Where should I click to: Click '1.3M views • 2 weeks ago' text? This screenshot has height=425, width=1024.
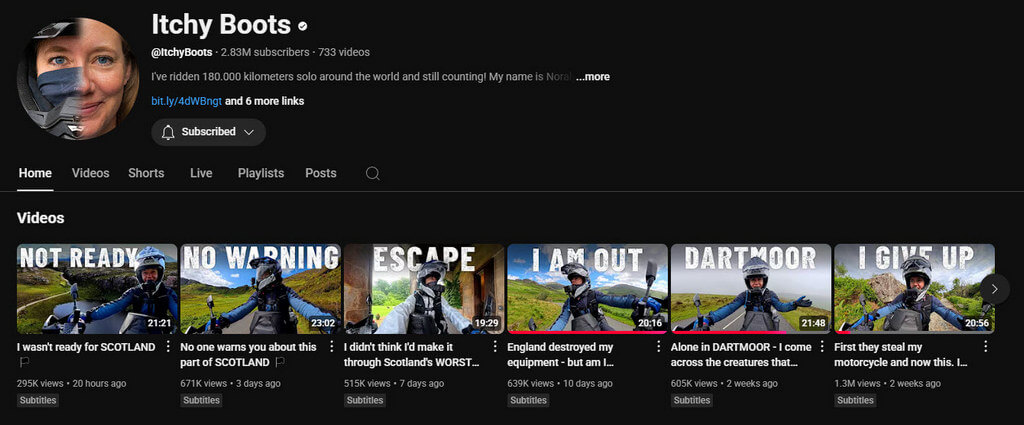click(888, 383)
